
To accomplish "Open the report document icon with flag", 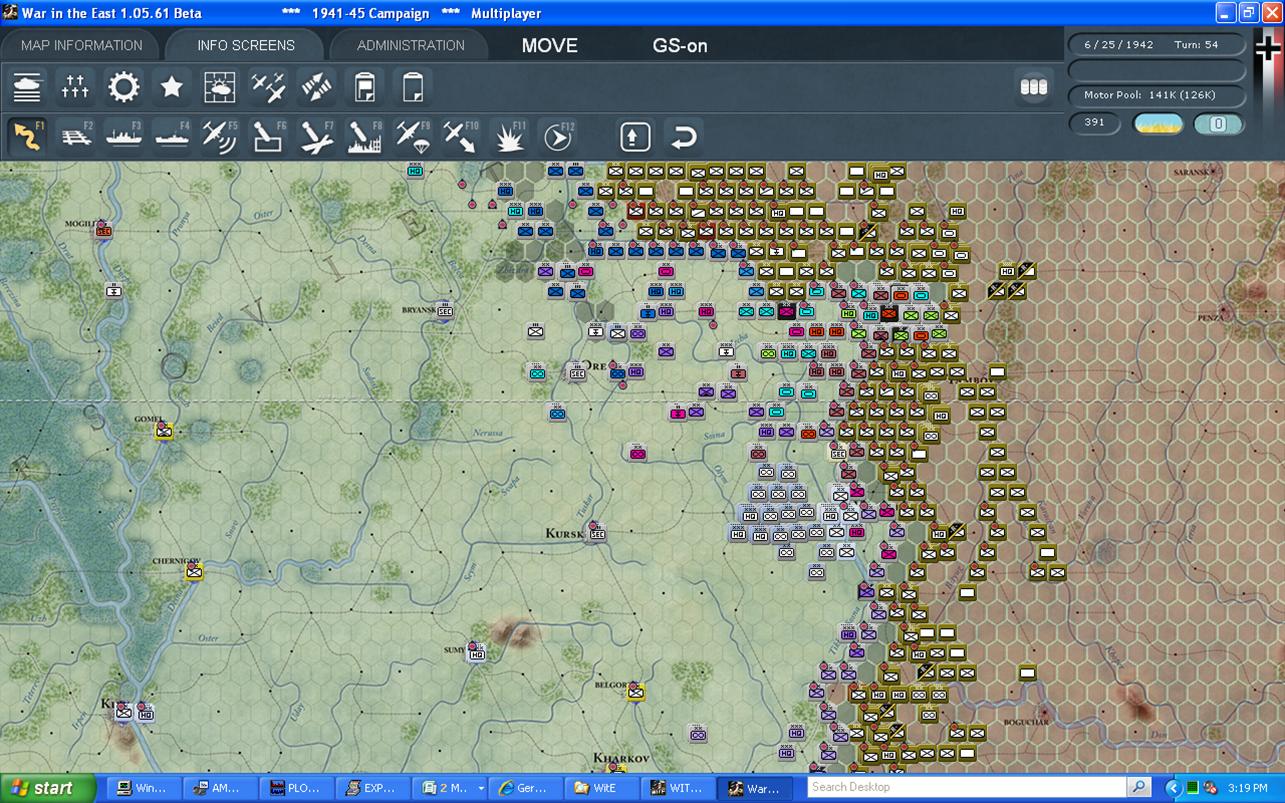I will (x=365, y=87).
